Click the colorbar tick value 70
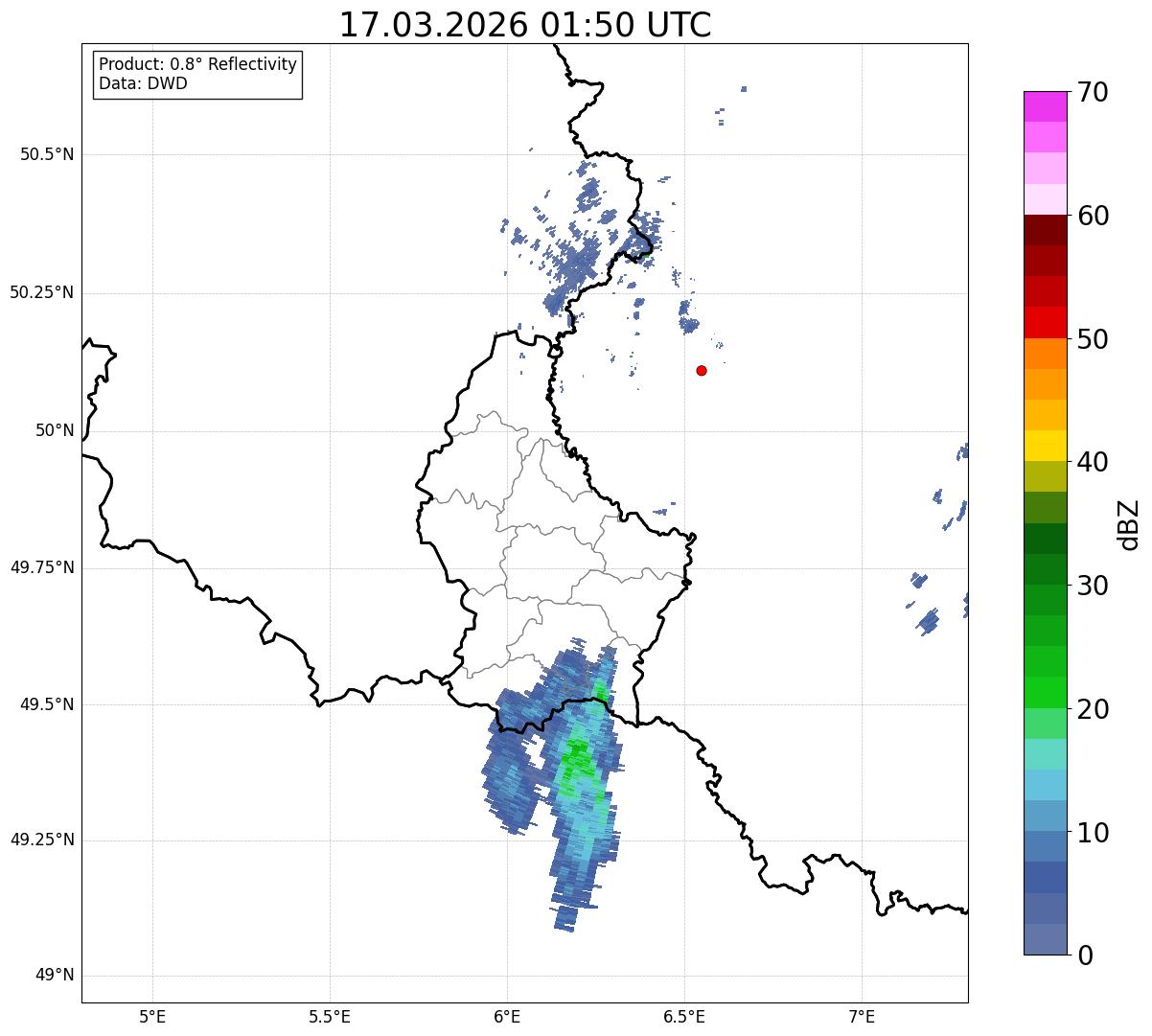 tap(1093, 92)
